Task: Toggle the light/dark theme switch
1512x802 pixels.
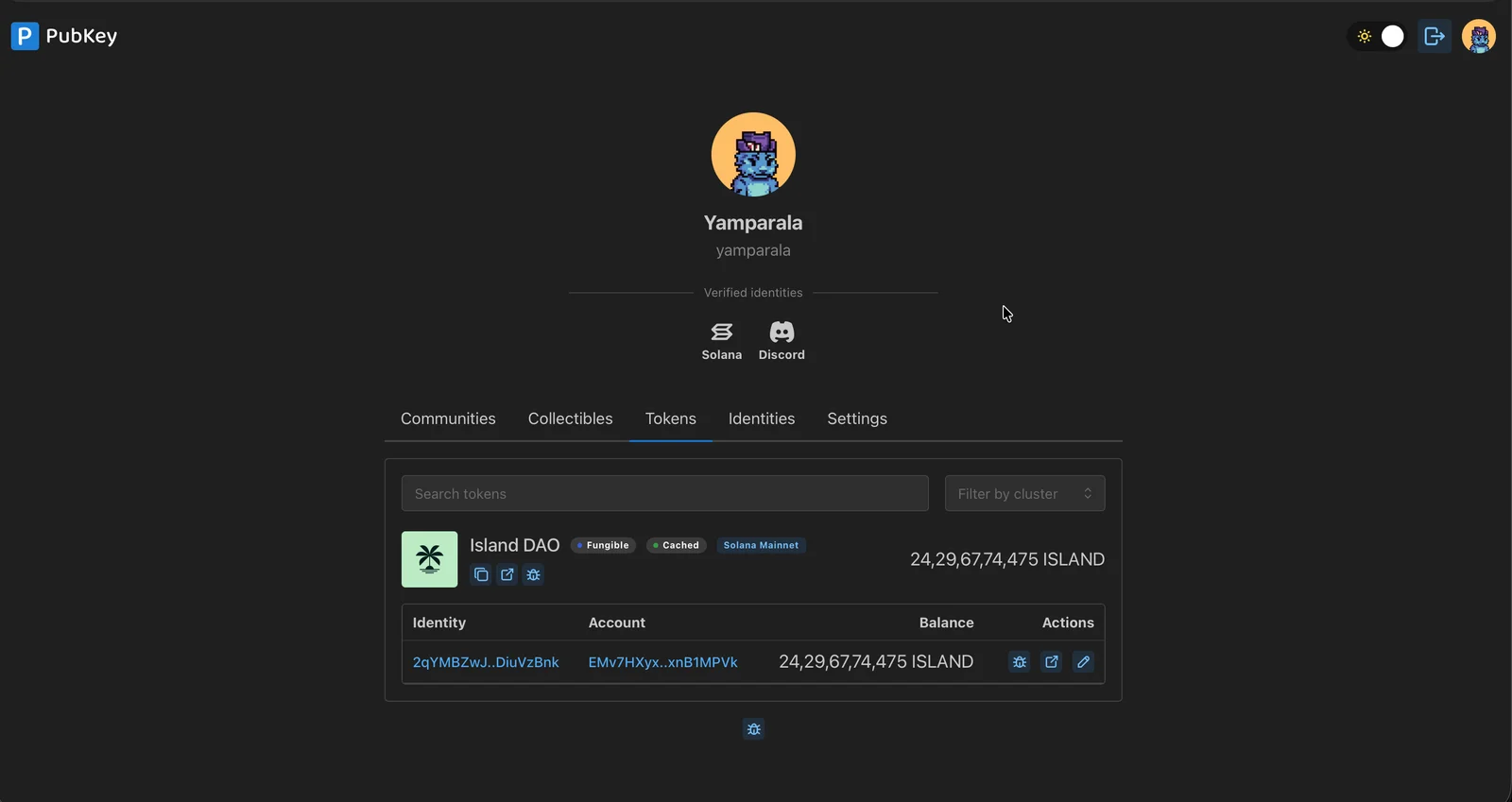Action: (x=1379, y=36)
